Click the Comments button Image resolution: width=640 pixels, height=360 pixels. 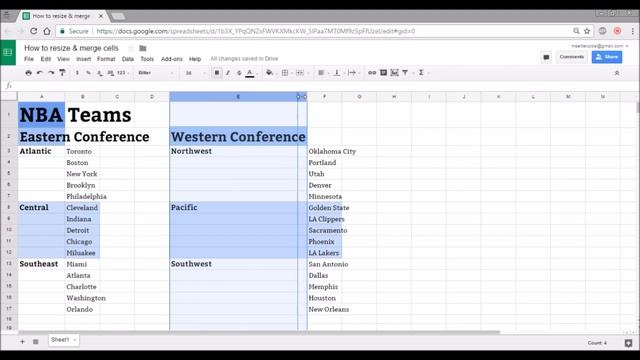point(571,57)
